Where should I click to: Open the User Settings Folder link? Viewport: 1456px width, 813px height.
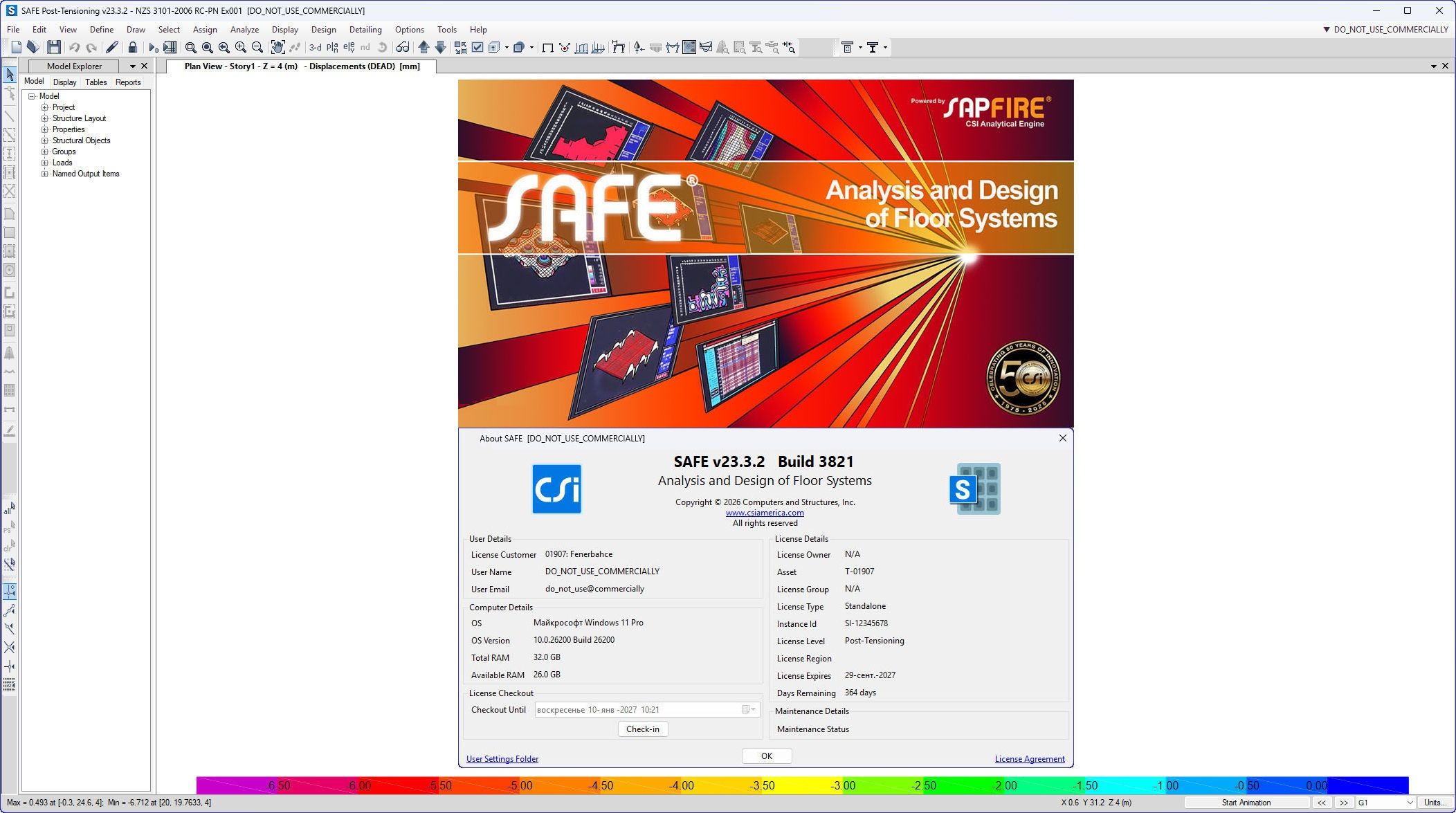click(x=502, y=759)
